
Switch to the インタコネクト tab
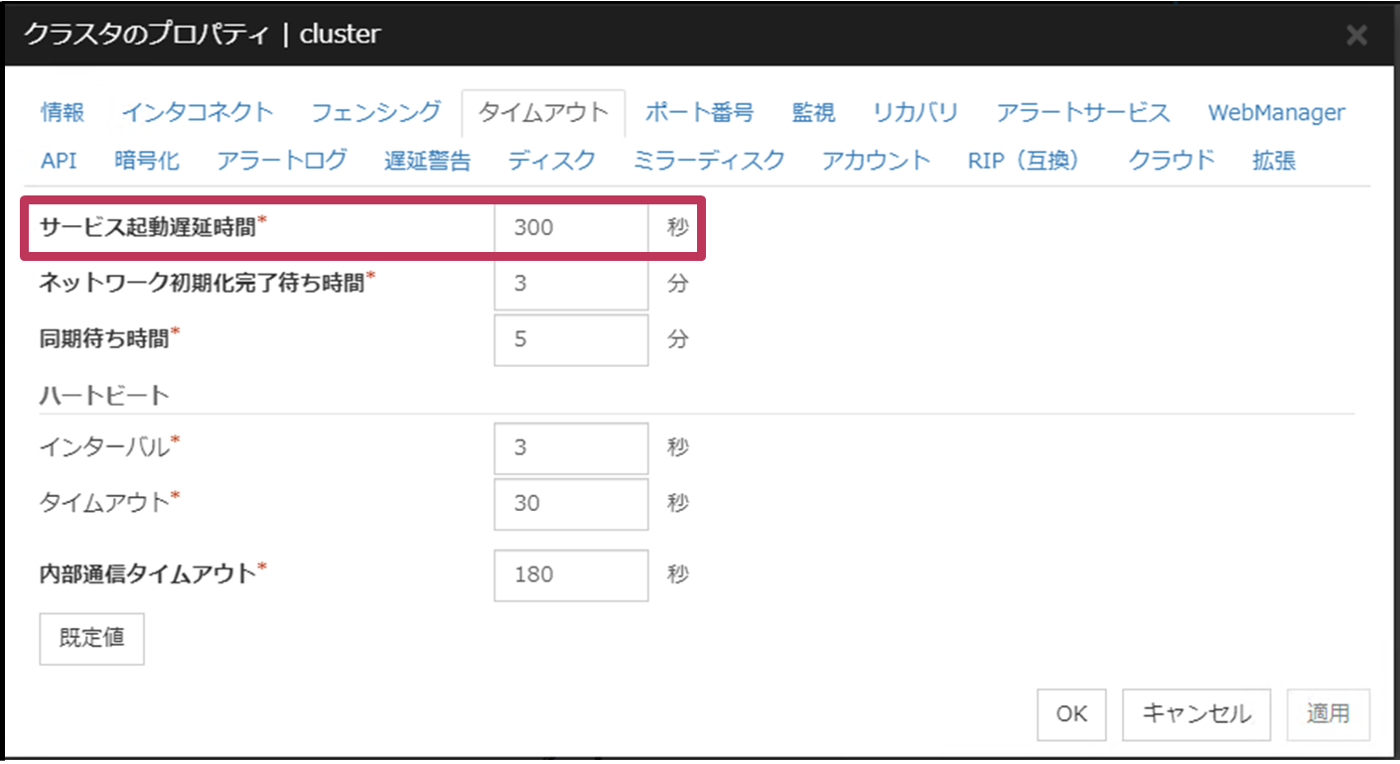pyautogui.click(x=197, y=112)
